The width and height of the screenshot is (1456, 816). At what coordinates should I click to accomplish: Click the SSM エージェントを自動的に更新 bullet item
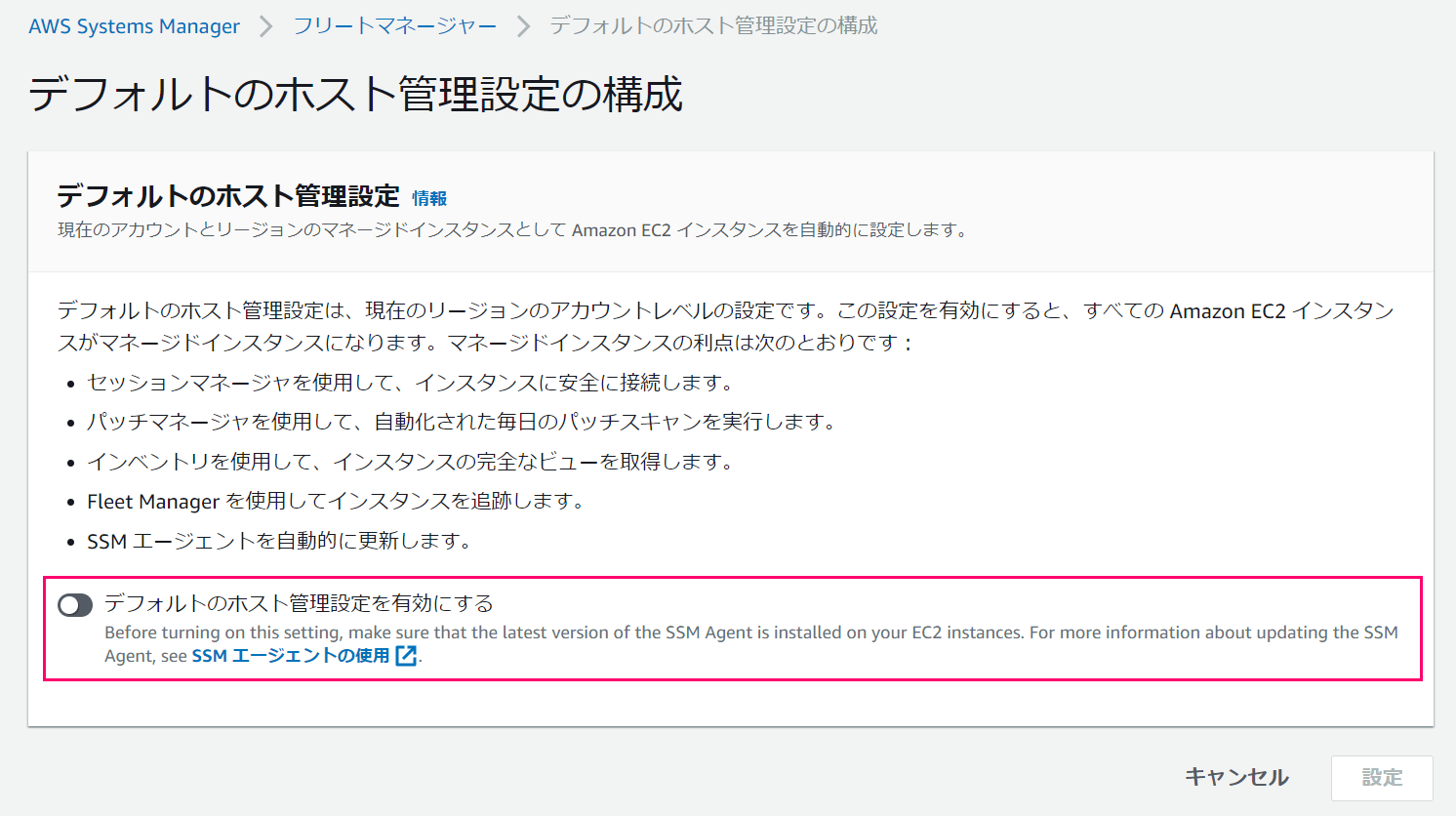point(279,541)
